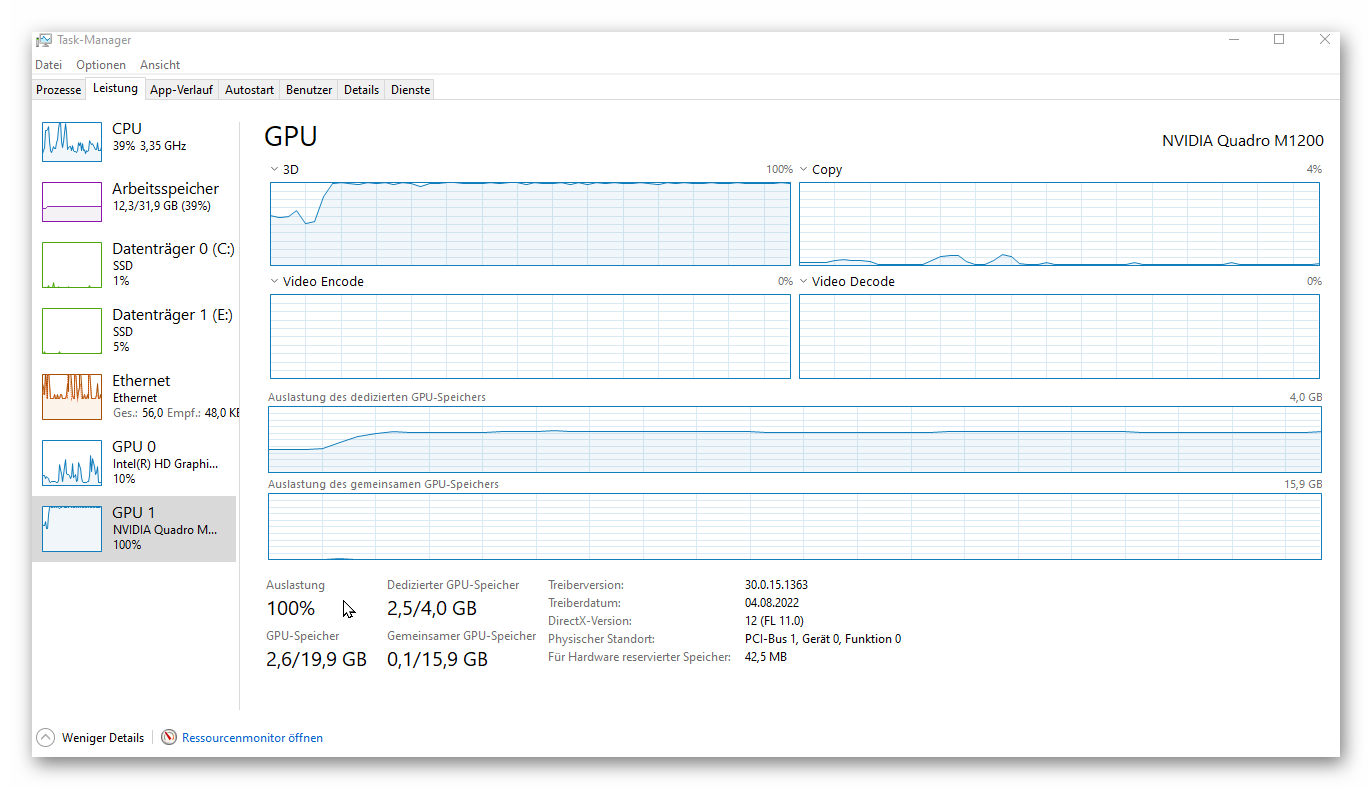Image resolution: width=1372 pixels, height=789 pixels.
Task: Click Auslastung des gemeinsamen GPU-Speichers label
Action: point(383,484)
